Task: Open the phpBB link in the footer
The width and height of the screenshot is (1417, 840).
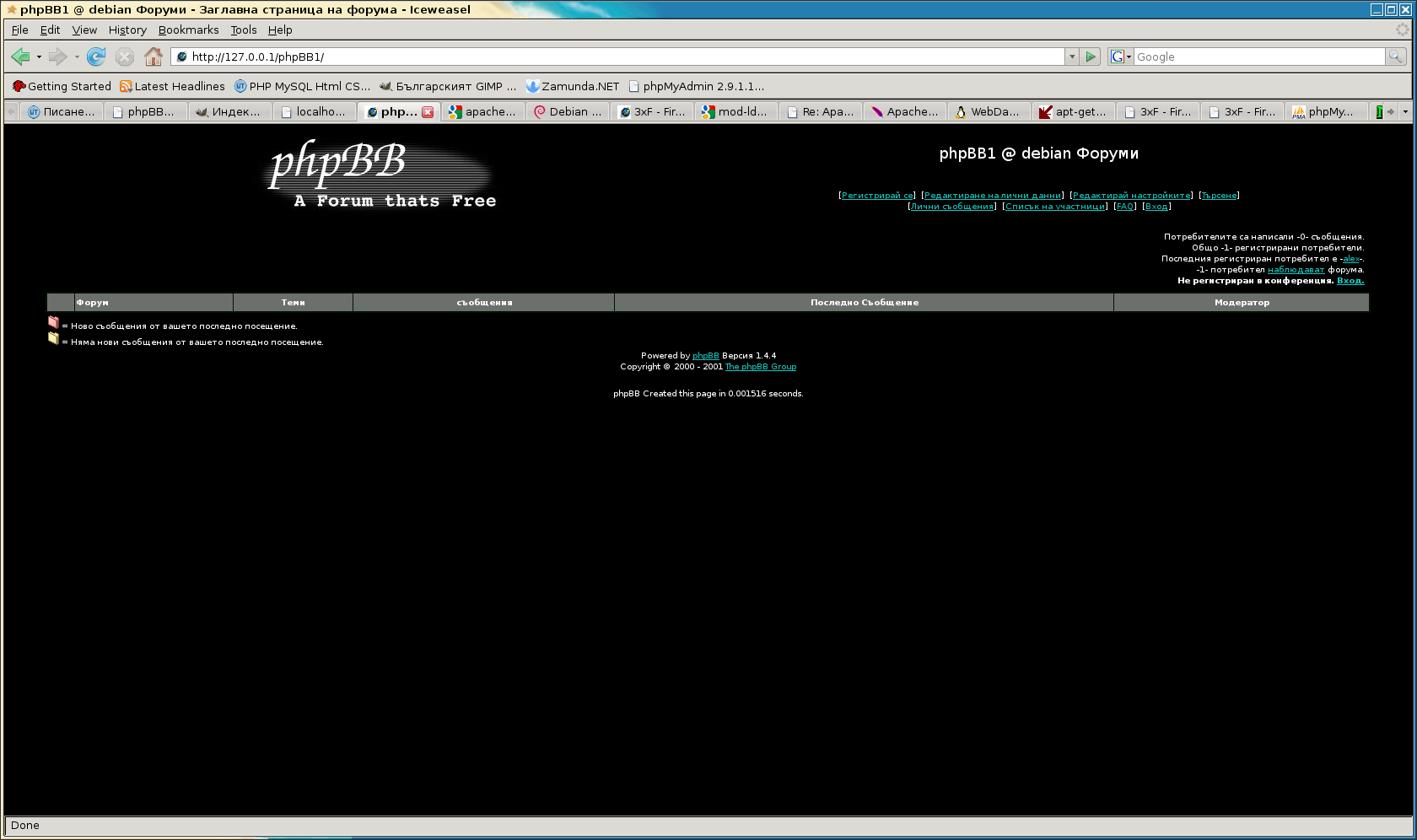Action: pyautogui.click(x=706, y=356)
